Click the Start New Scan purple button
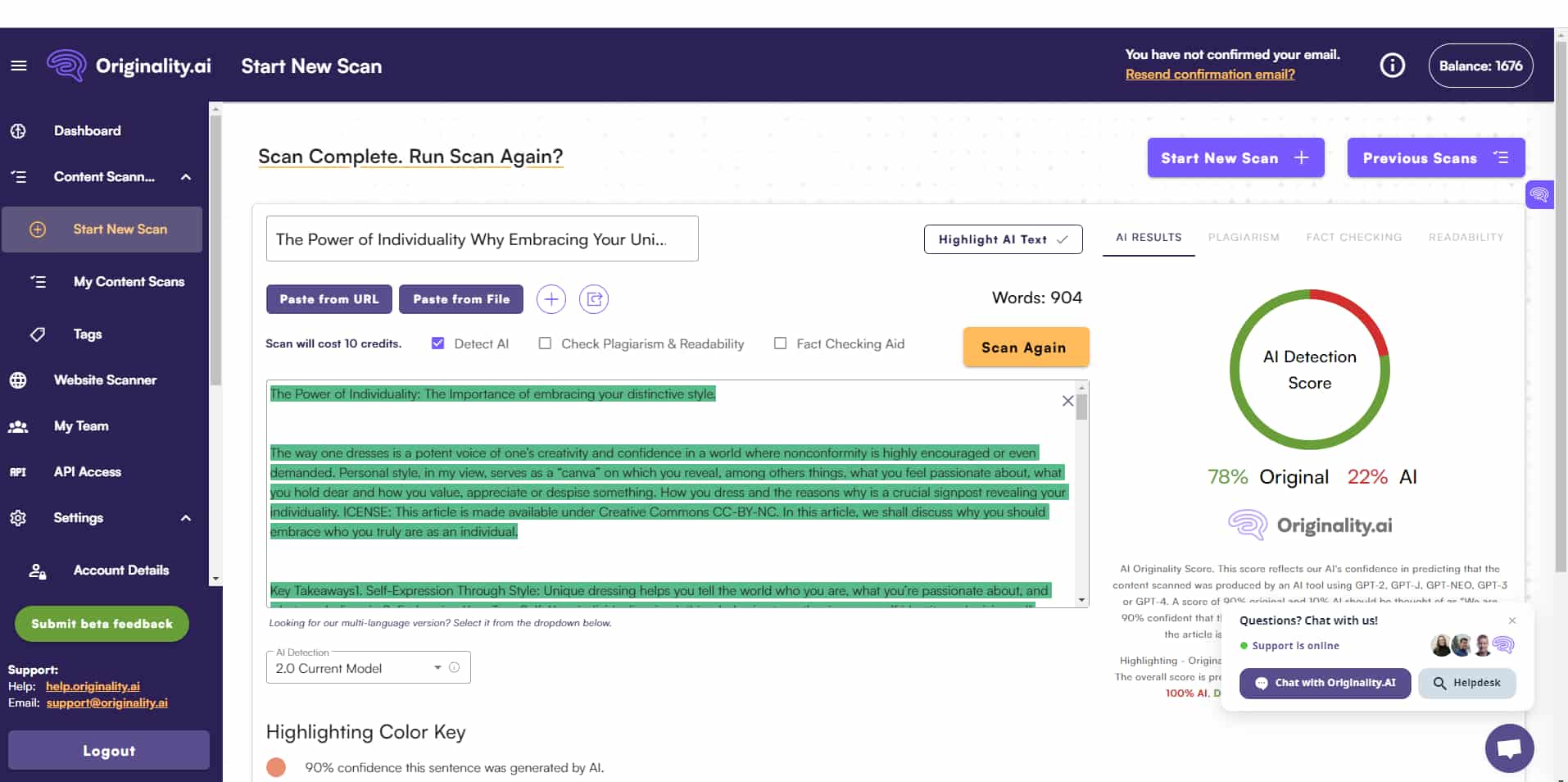Screen dimensions: 1568x782 click(1235, 158)
